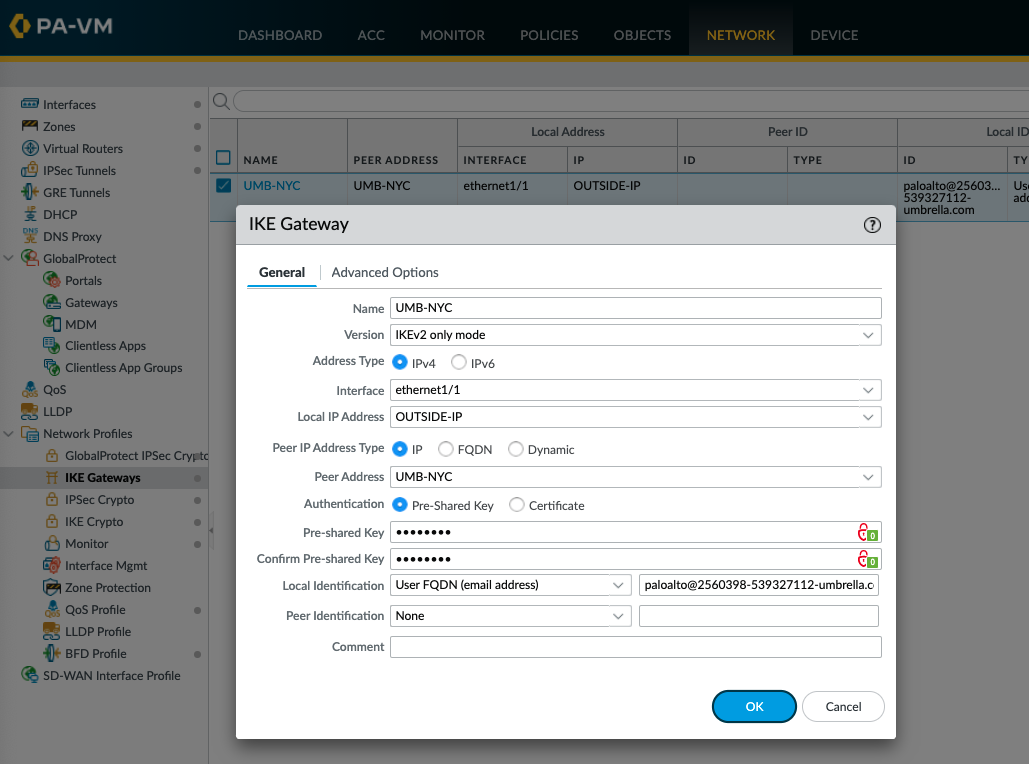Click the Peer Identification value field
Image resolution: width=1029 pixels, height=764 pixels.
759,616
